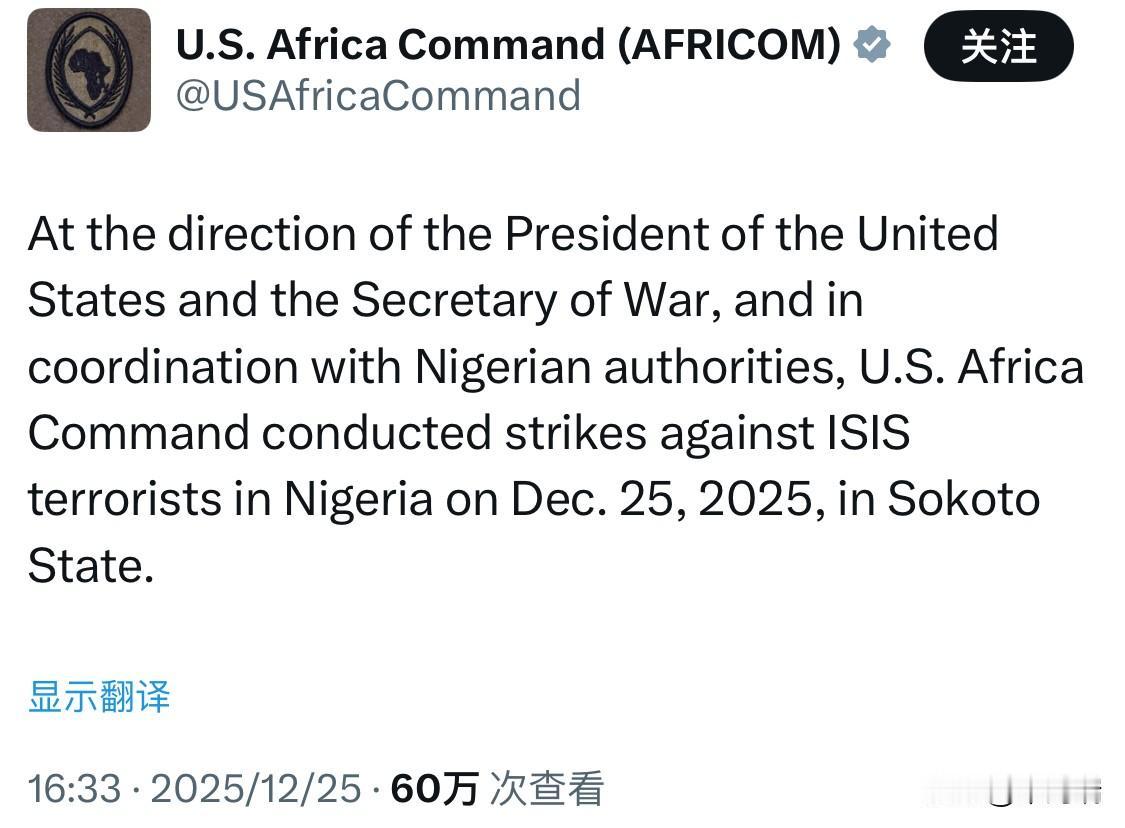Click the blue verified badge
Screen dimensions: 1125x828
click(873, 45)
